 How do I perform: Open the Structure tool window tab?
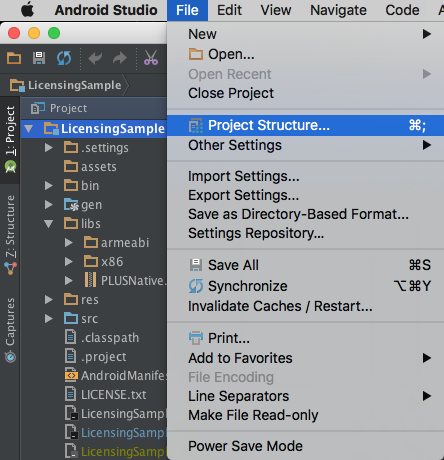tap(10, 235)
